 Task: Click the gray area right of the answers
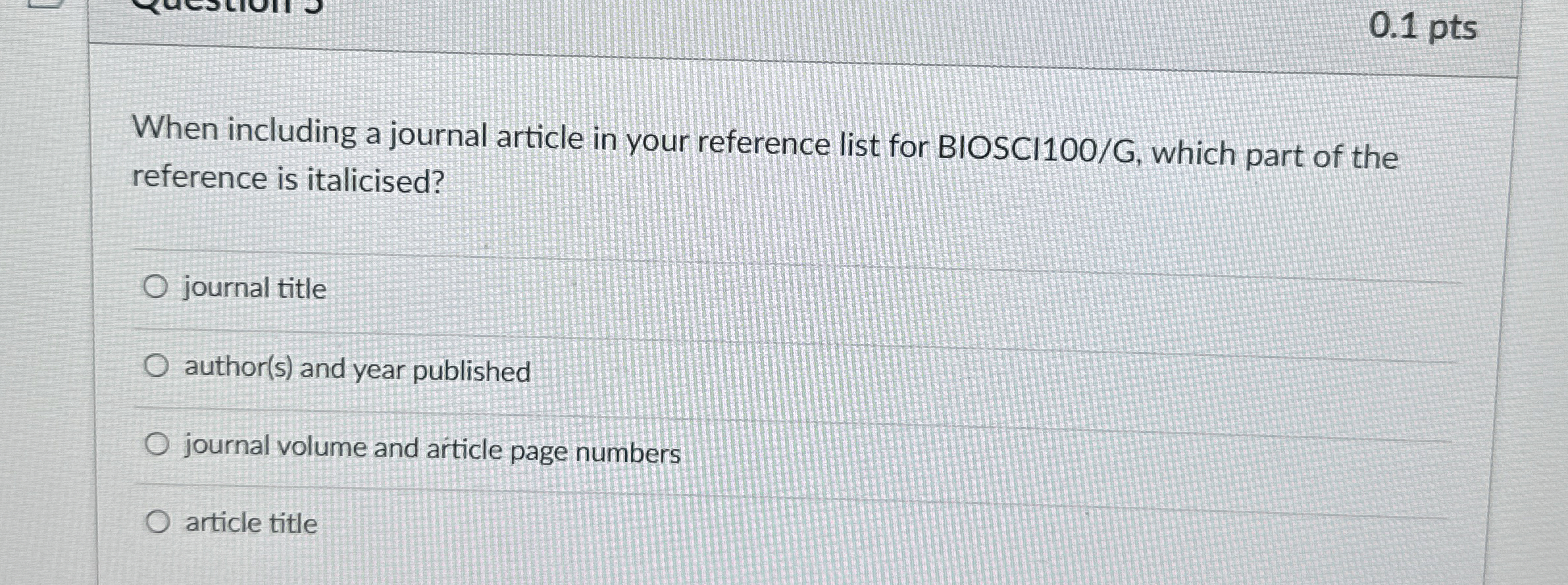tap(1184, 408)
